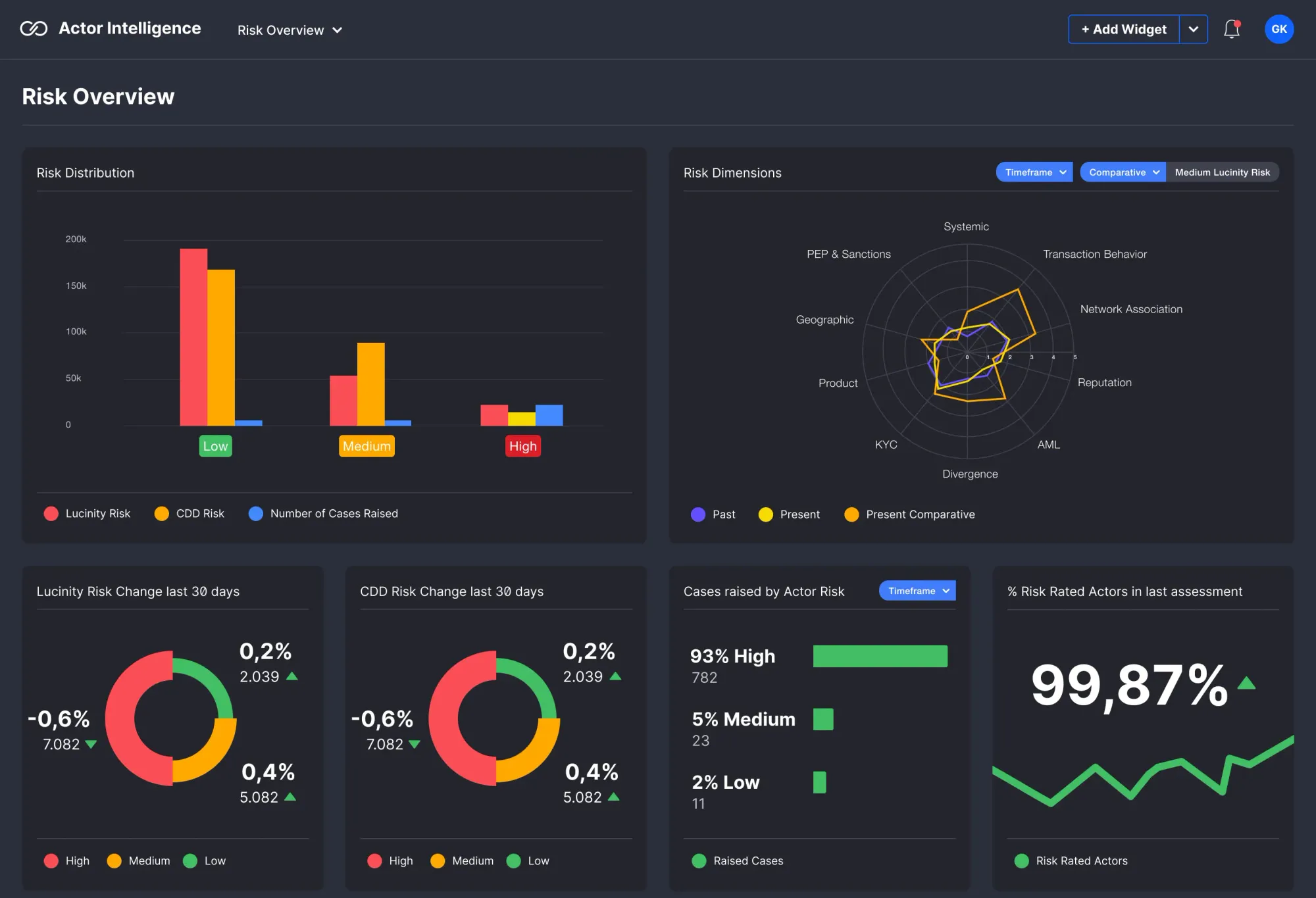The height and width of the screenshot is (898, 1316).
Task: Click the High risk category label
Action: 523,446
